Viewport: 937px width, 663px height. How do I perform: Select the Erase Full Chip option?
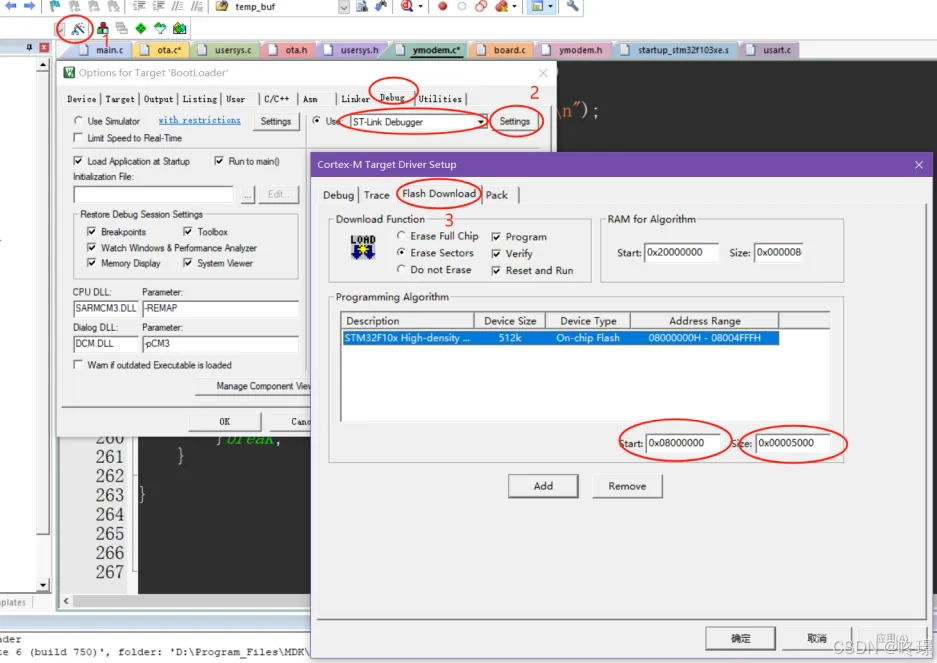coord(401,236)
